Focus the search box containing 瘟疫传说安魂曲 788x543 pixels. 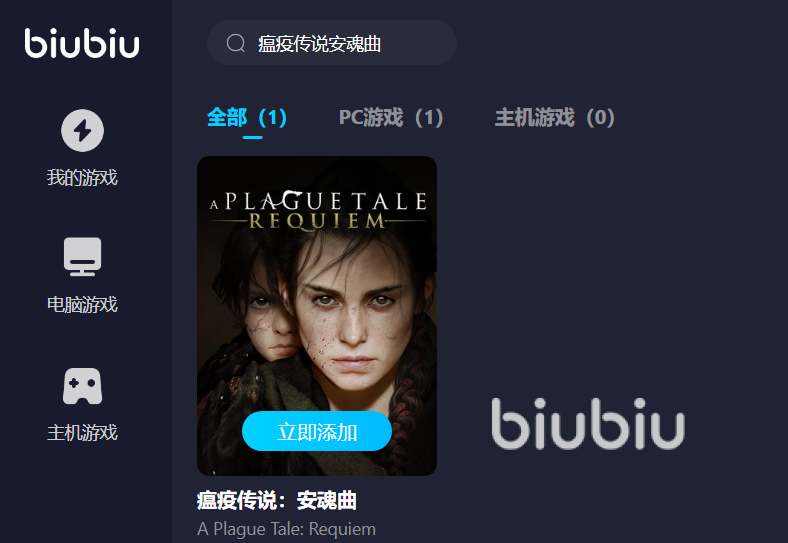(x=332, y=42)
